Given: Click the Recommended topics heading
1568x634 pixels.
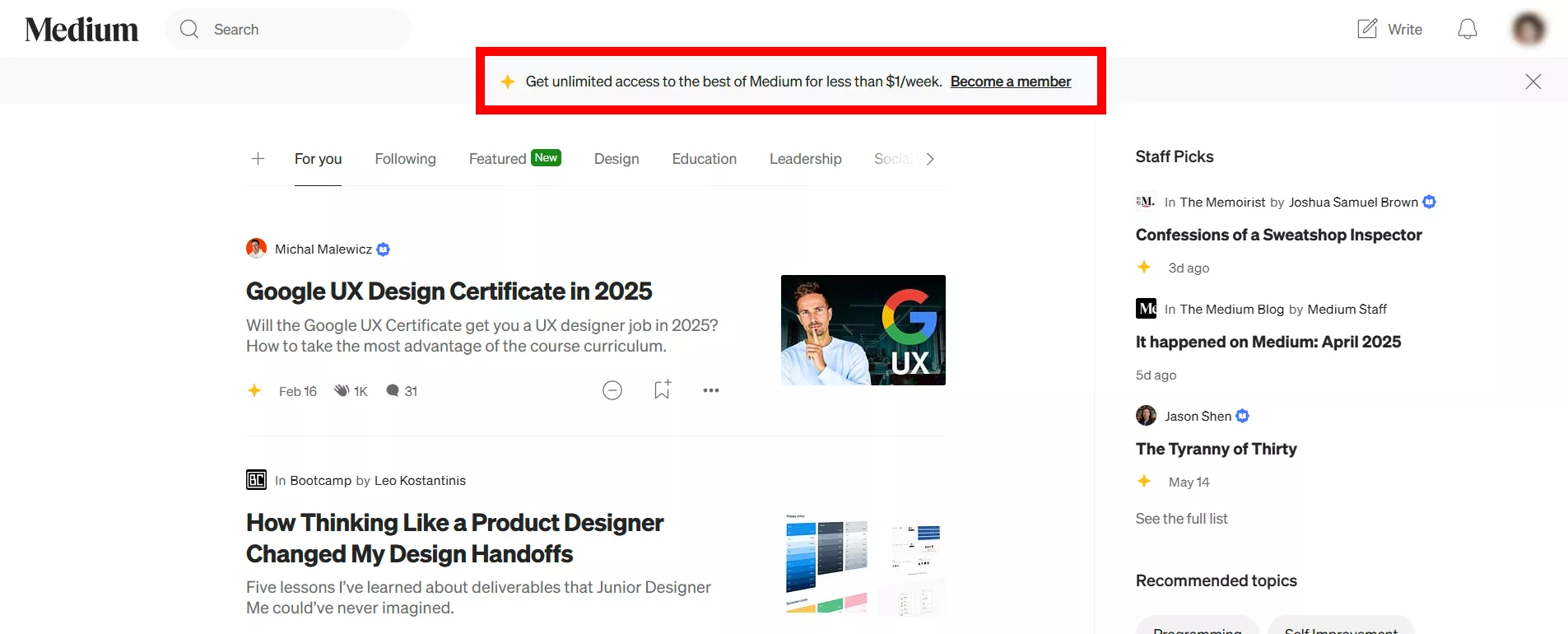Looking at the screenshot, I should point(1216,580).
